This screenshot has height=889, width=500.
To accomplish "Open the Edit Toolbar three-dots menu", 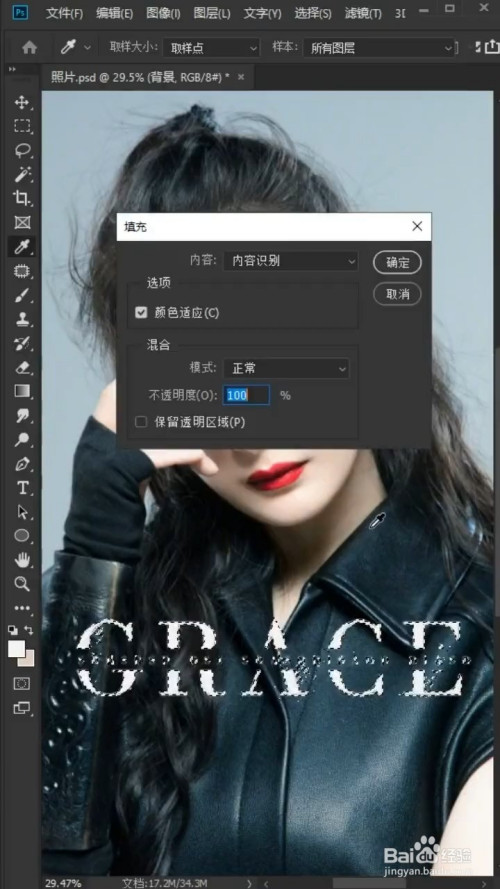I will click(22, 608).
